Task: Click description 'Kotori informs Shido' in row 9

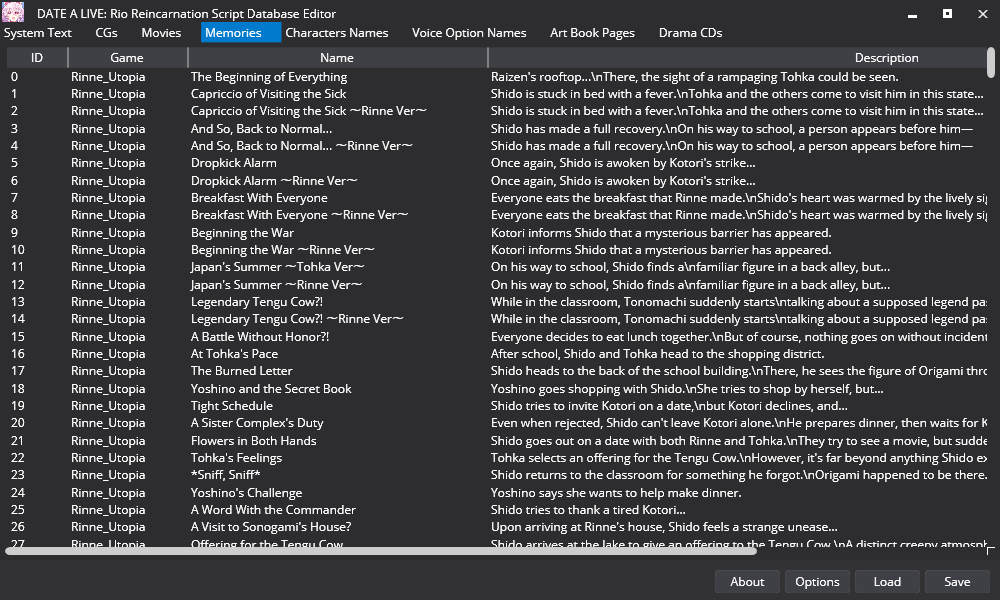Action: click(661, 232)
